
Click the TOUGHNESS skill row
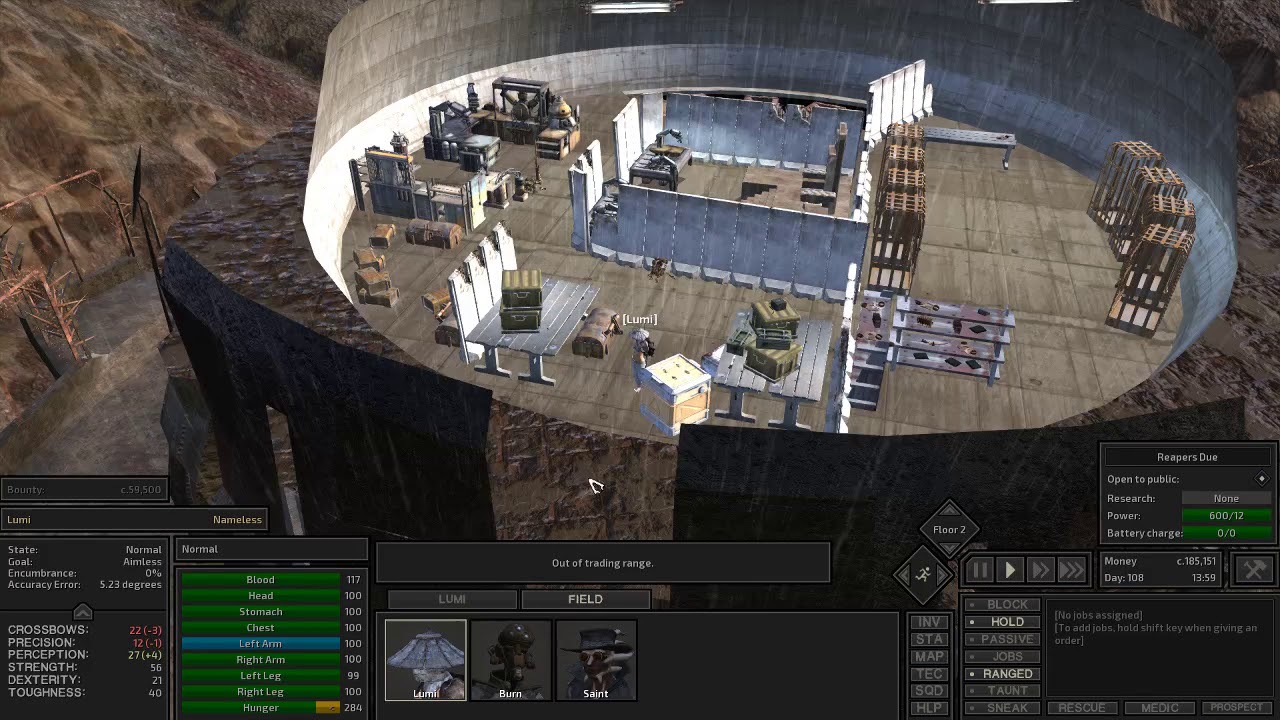click(x=85, y=692)
